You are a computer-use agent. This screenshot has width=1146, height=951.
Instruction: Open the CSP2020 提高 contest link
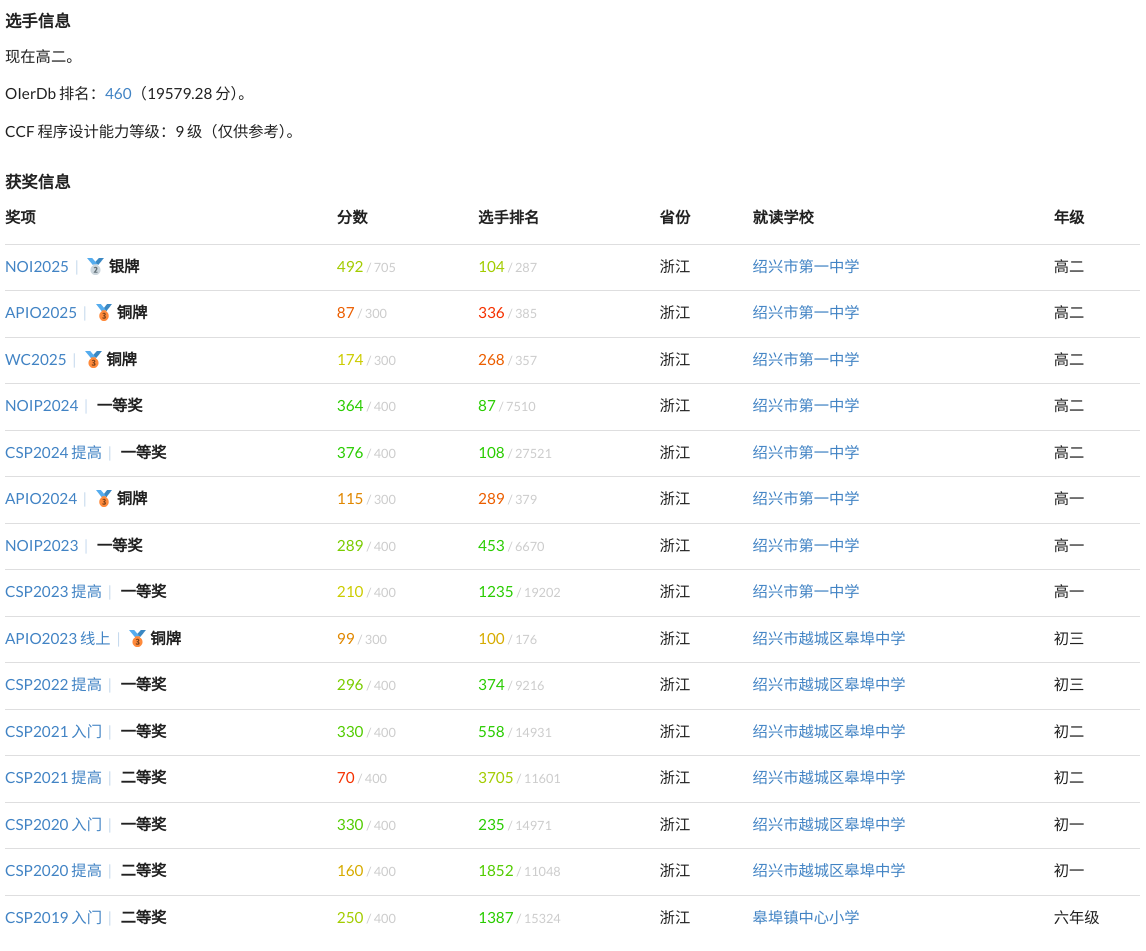coord(53,871)
